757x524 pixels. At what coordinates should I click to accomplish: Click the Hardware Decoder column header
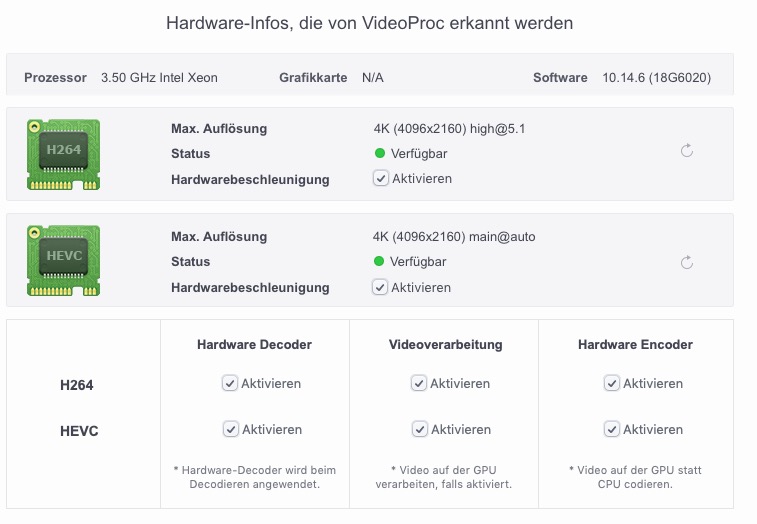pyautogui.click(x=254, y=344)
